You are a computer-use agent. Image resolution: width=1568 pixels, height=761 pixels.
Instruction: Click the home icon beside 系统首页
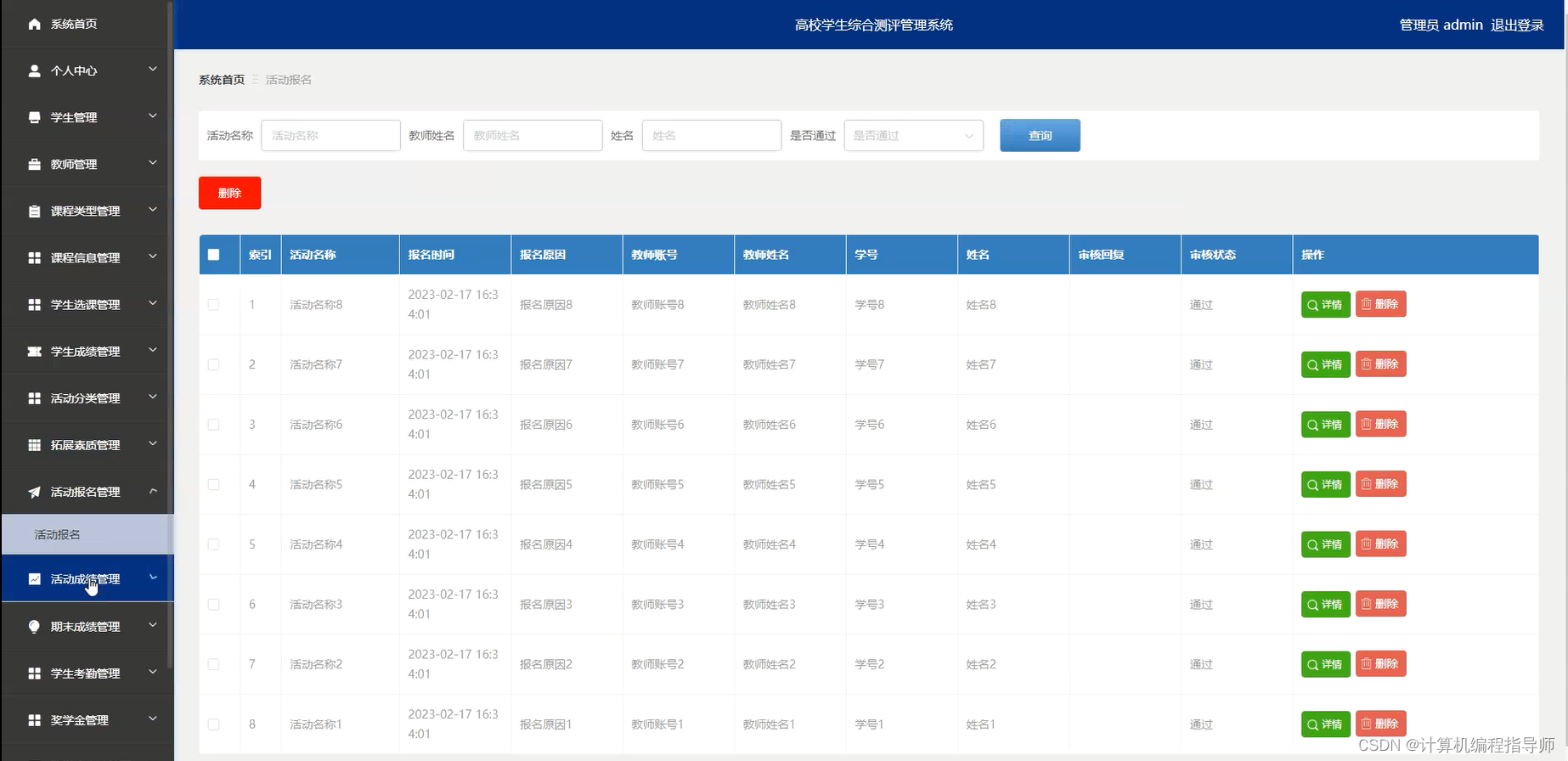click(x=34, y=24)
